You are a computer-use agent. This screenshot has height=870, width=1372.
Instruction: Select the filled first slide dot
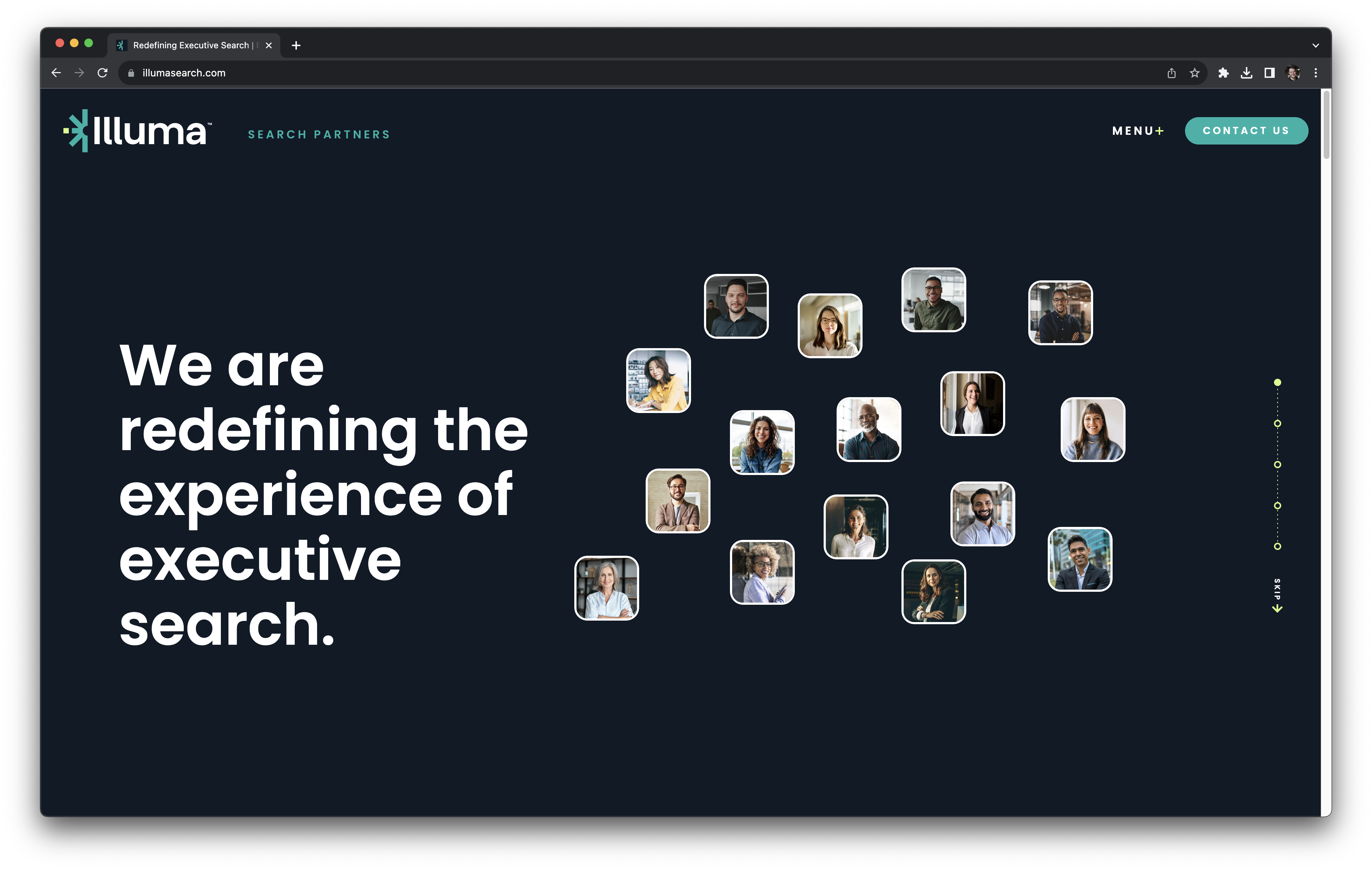click(x=1277, y=382)
